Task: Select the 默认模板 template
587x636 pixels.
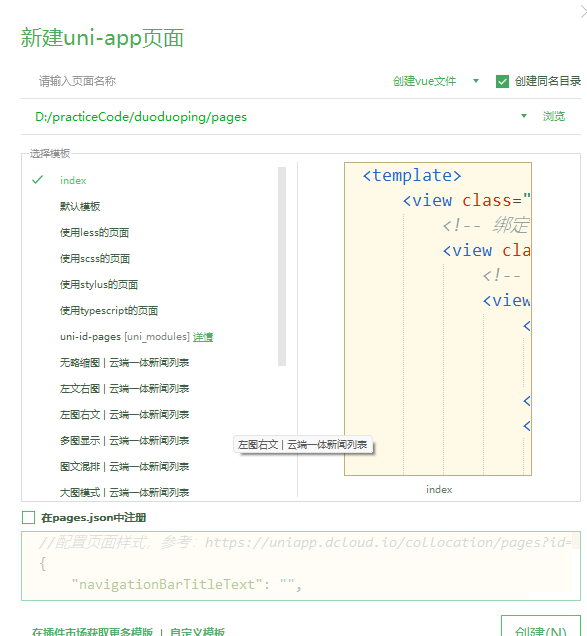Action: [x=80, y=206]
